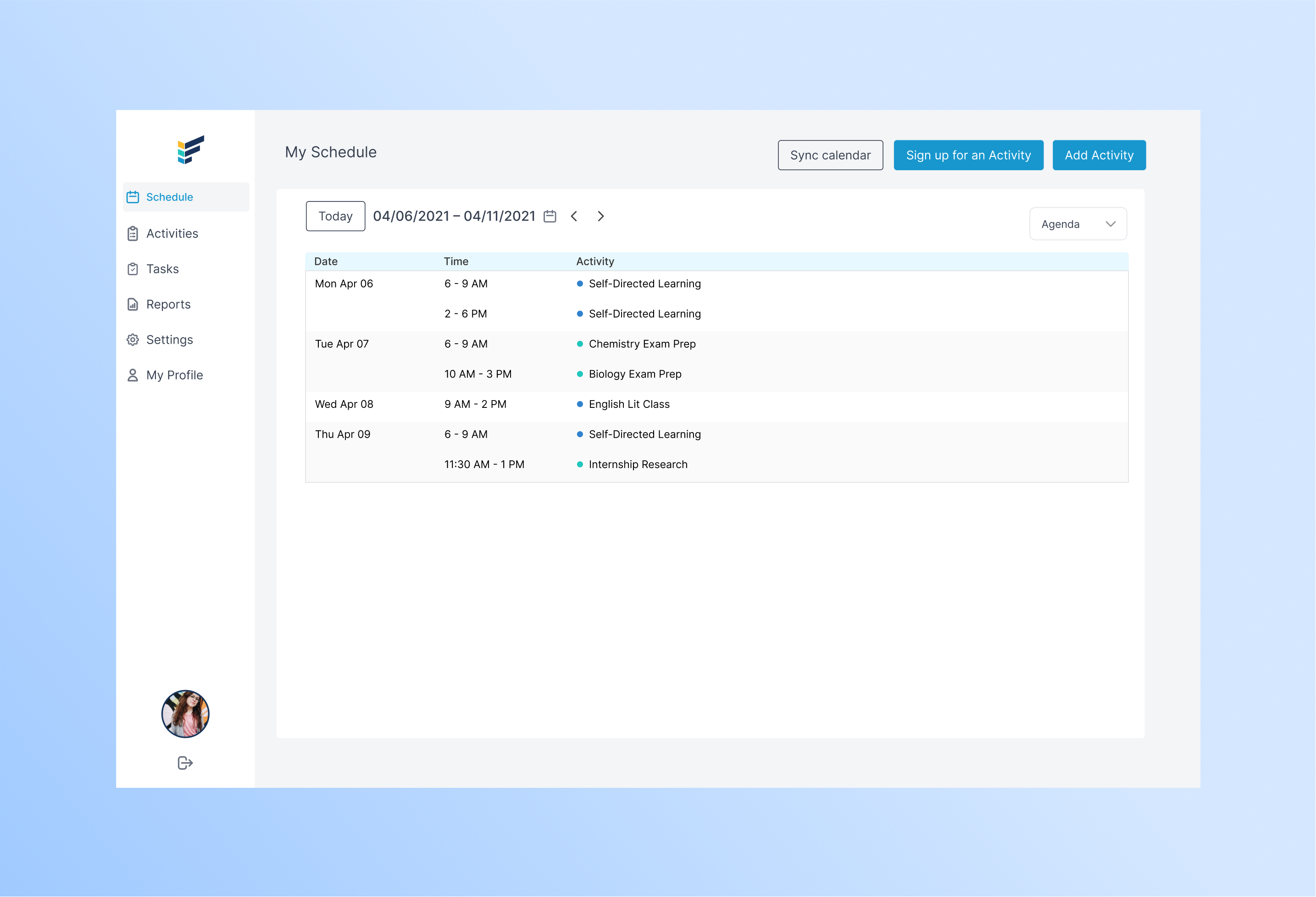The image size is (1316, 897).
Task: Click the Tasks checklist icon
Action: tap(133, 269)
